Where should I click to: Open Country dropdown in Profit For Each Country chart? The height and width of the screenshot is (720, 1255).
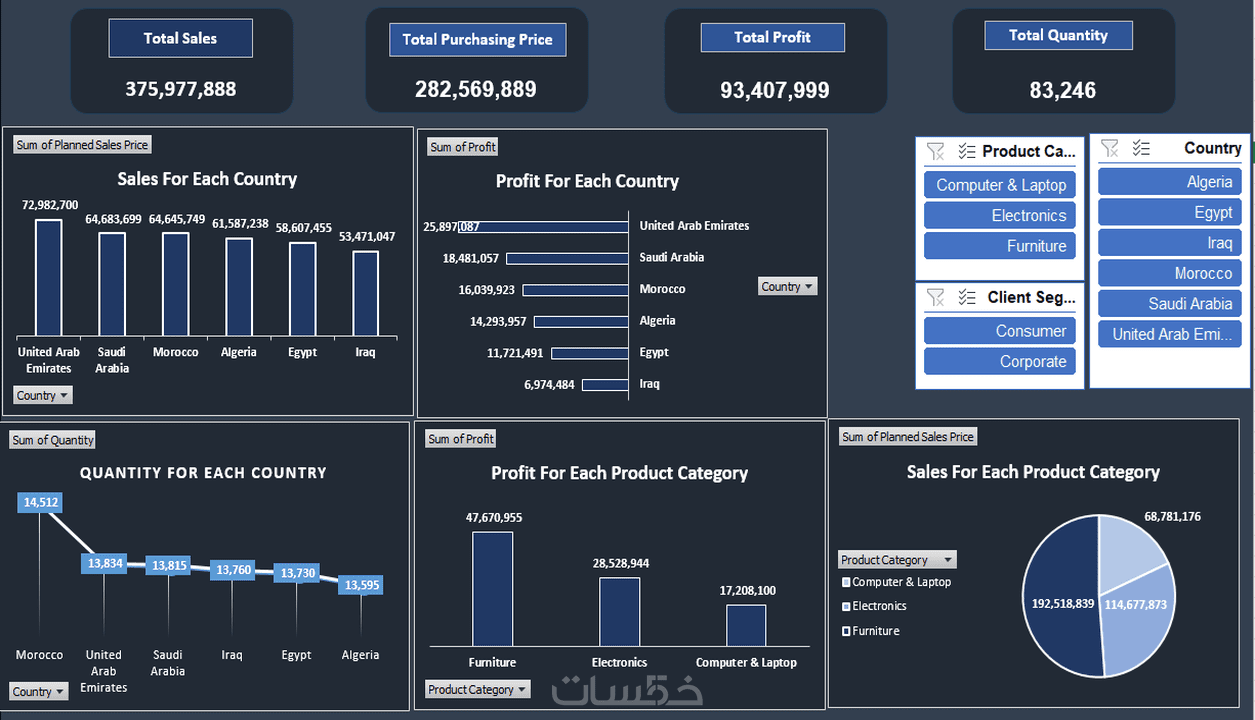tap(788, 286)
